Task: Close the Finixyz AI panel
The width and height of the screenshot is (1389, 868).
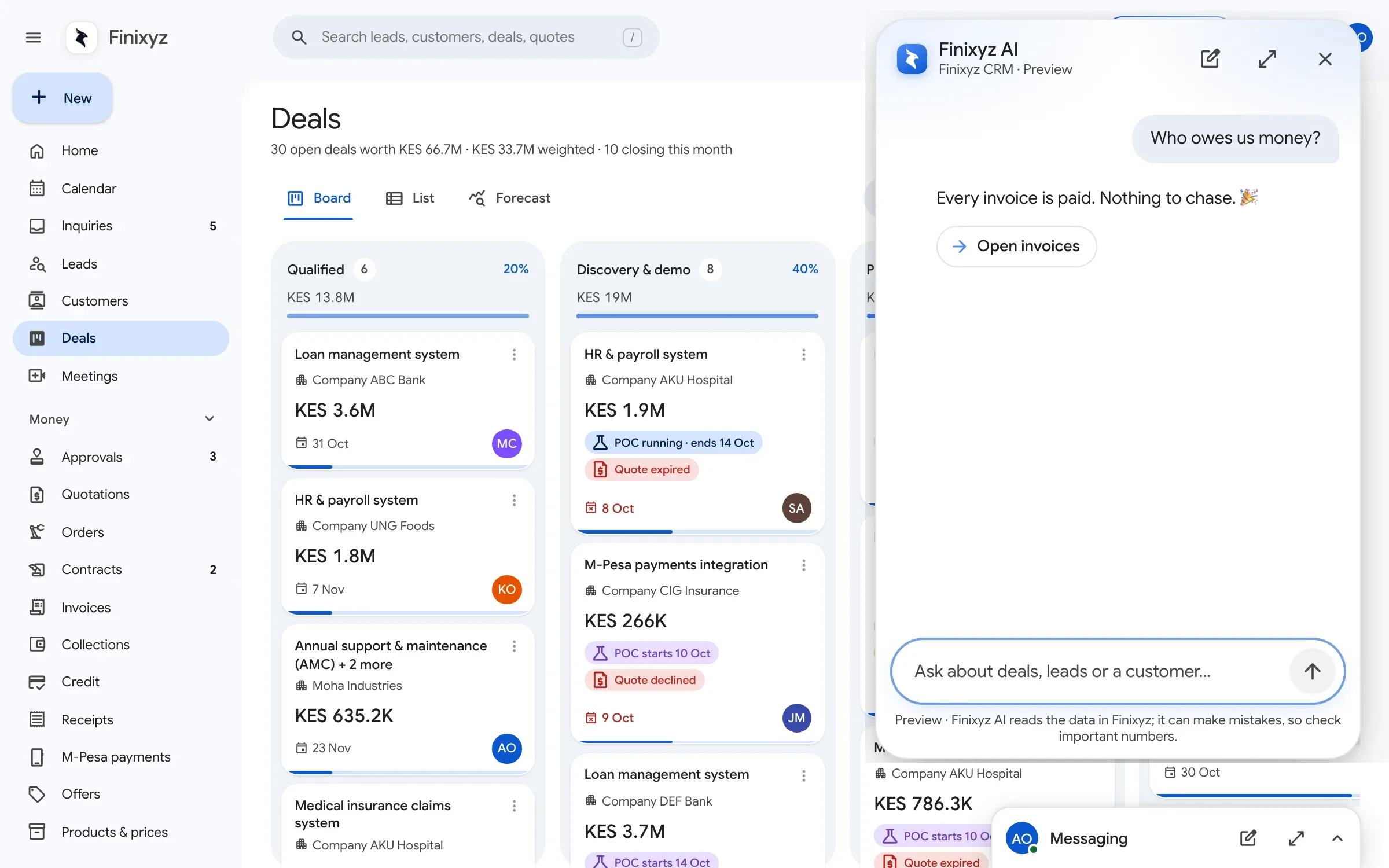Action: pyautogui.click(x=1325, y=58)
